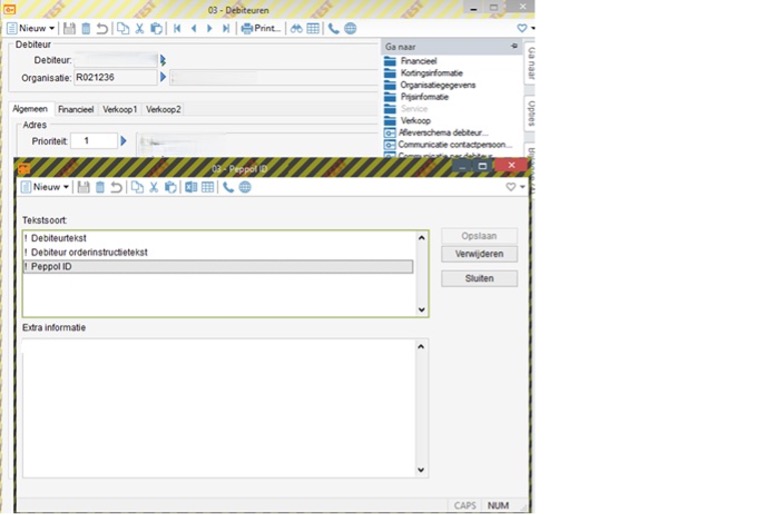
Task: Click the undo icon in Peppol ID toolbar
Action: (x=117, y=187)
